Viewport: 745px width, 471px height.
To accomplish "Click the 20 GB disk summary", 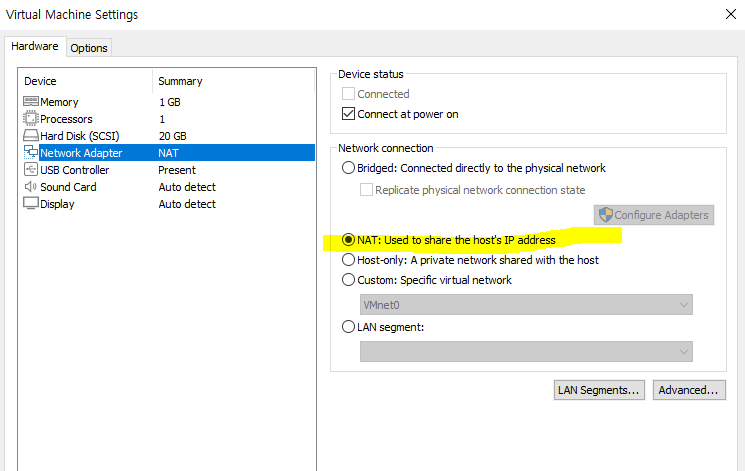I will point(172,136).
